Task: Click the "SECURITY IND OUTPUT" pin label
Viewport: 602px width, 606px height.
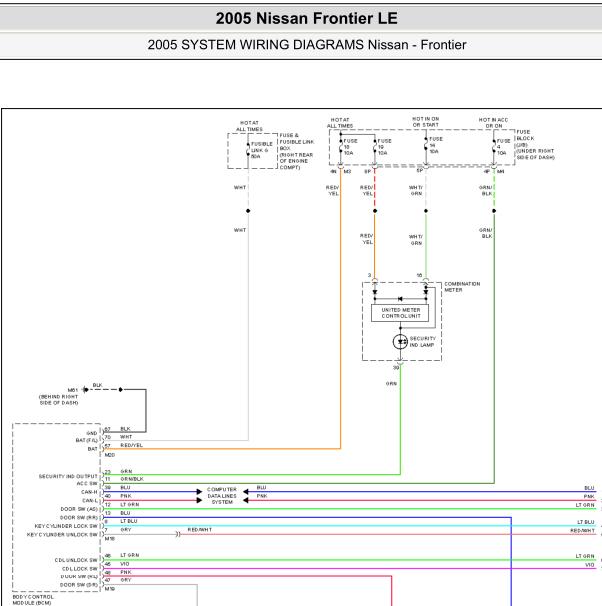Action: point(68,476)
